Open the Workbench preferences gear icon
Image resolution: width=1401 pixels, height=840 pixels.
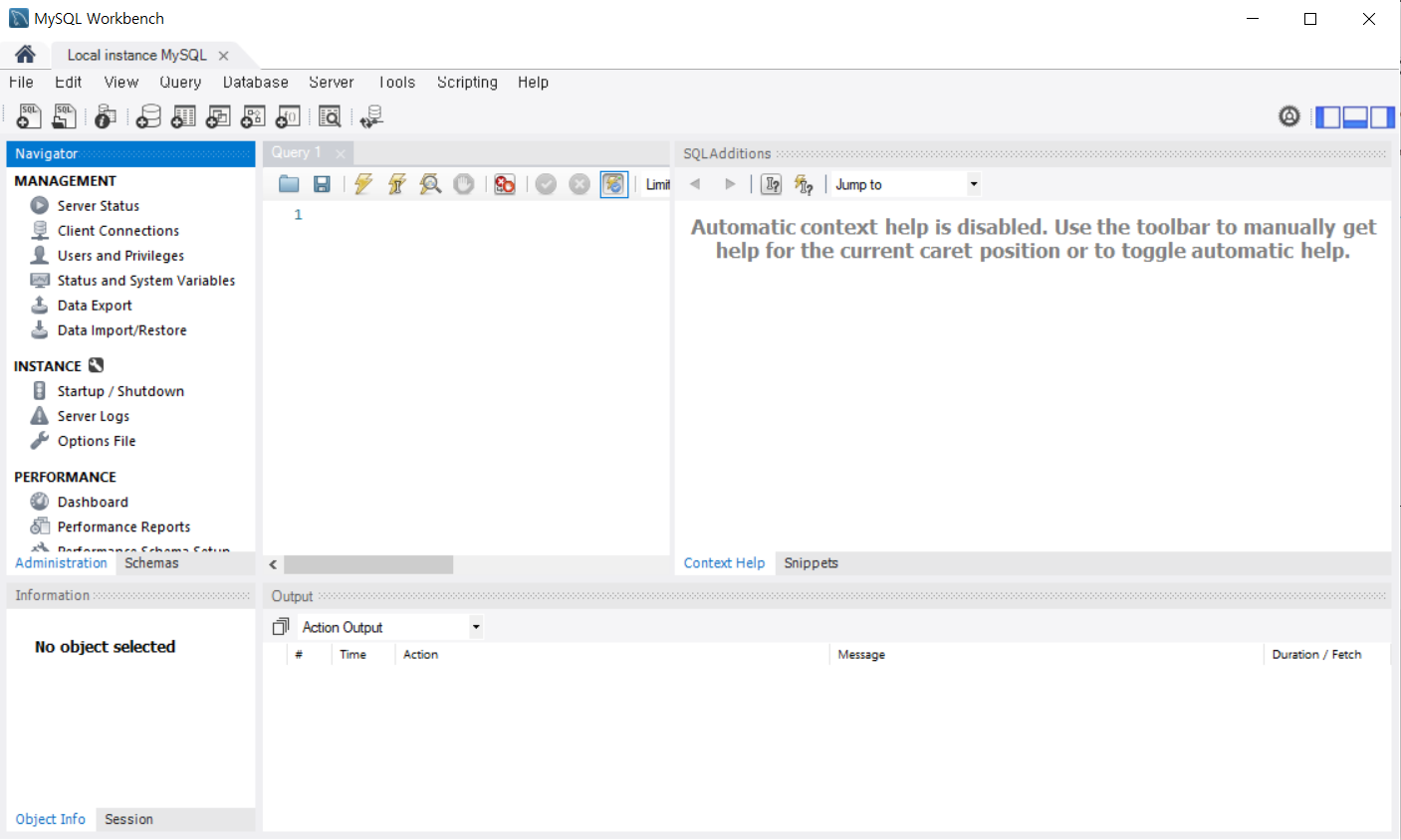pyautogui.click(x=1289, y=116)
